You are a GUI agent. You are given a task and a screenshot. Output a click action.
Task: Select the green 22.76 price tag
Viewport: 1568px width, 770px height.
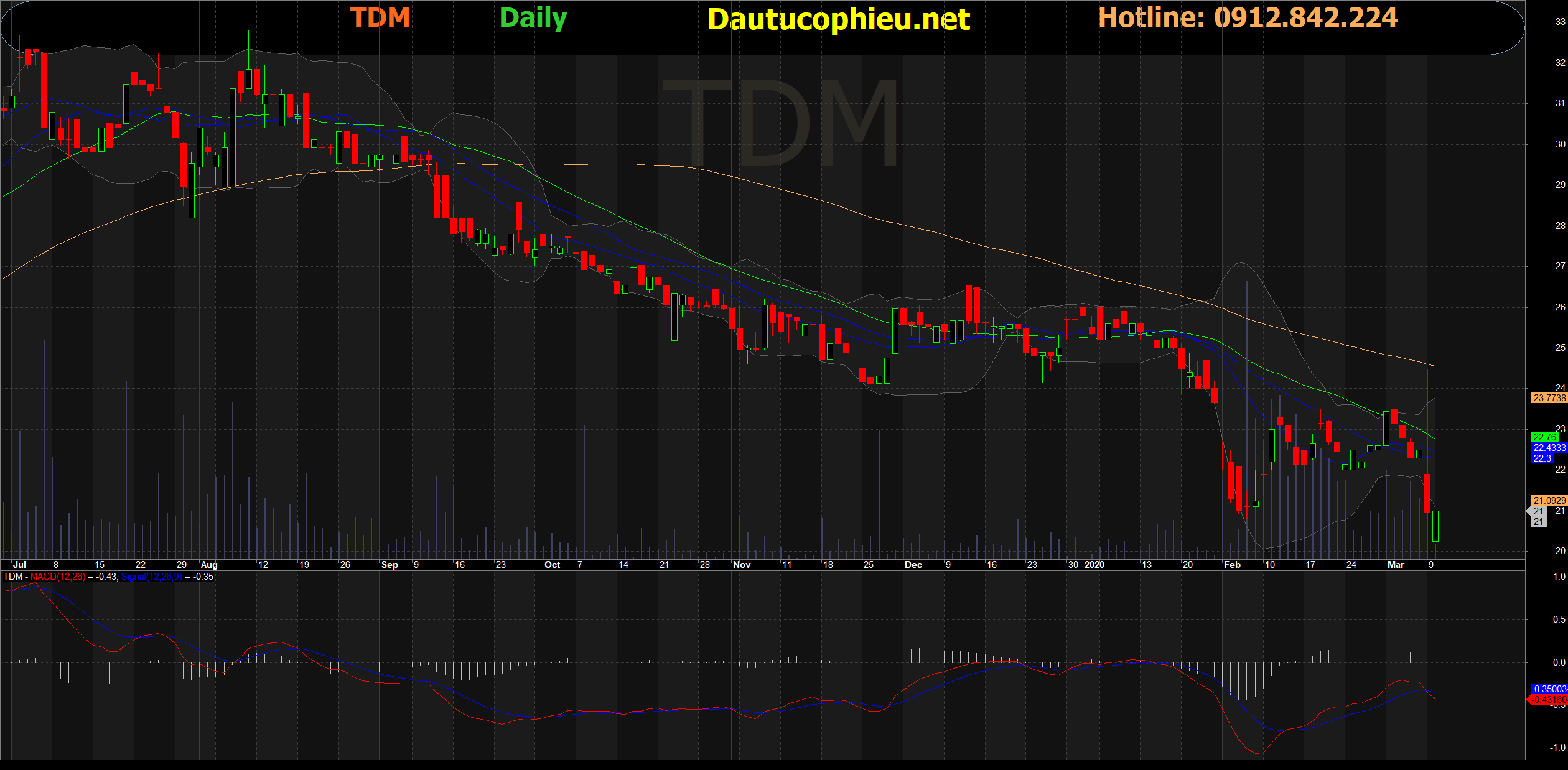[1544, 437]
